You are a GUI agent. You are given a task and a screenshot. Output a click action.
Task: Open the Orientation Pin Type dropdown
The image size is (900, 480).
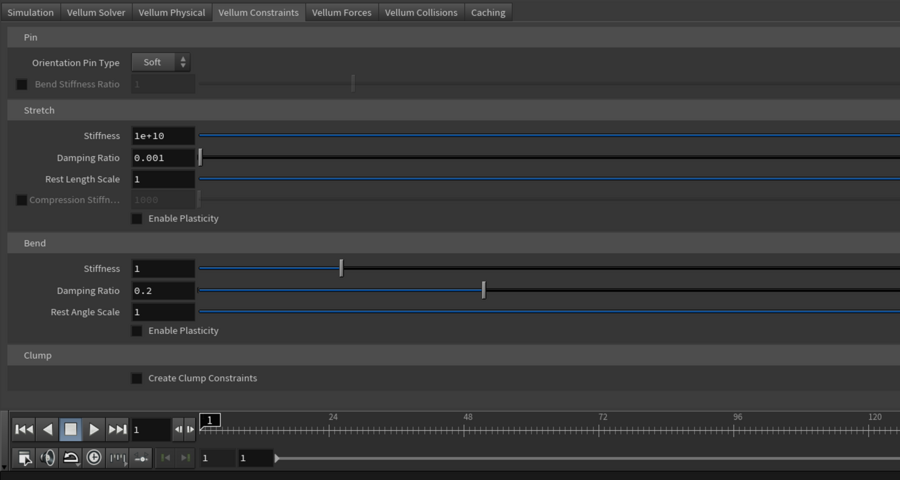coord(160,63)
